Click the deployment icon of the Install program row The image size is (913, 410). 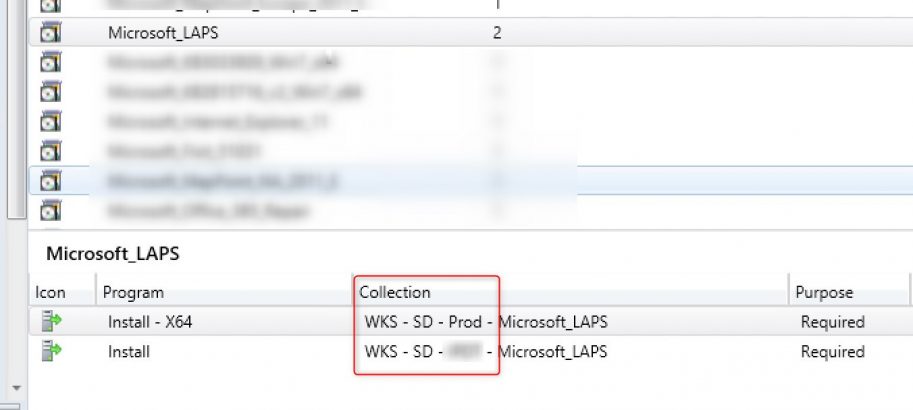pyautogui.click(x=51, y=351)
